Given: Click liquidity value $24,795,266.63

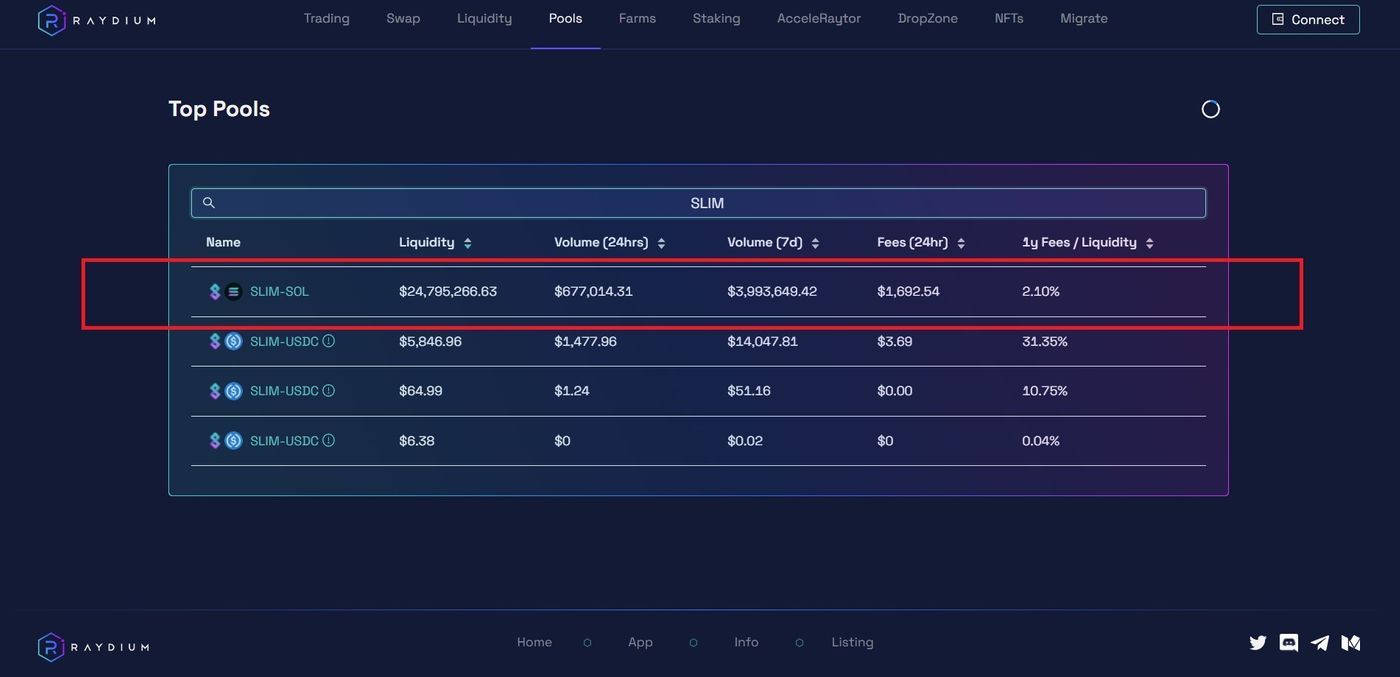Looking at the screenshot, I should (448, 292).
